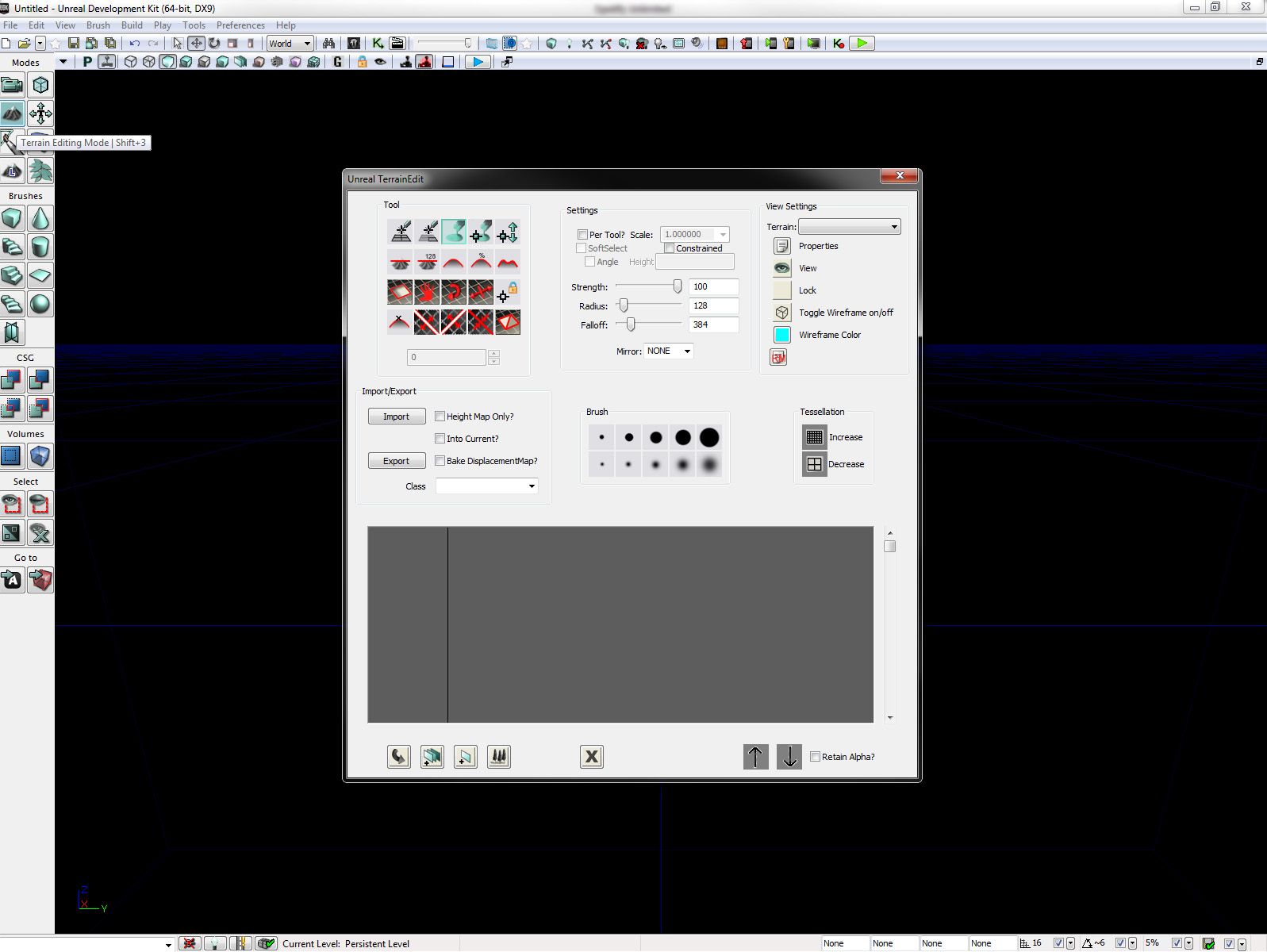Select the Vertex Lock tool with padlock
The image size is (1267, 952).
[508, 292]
